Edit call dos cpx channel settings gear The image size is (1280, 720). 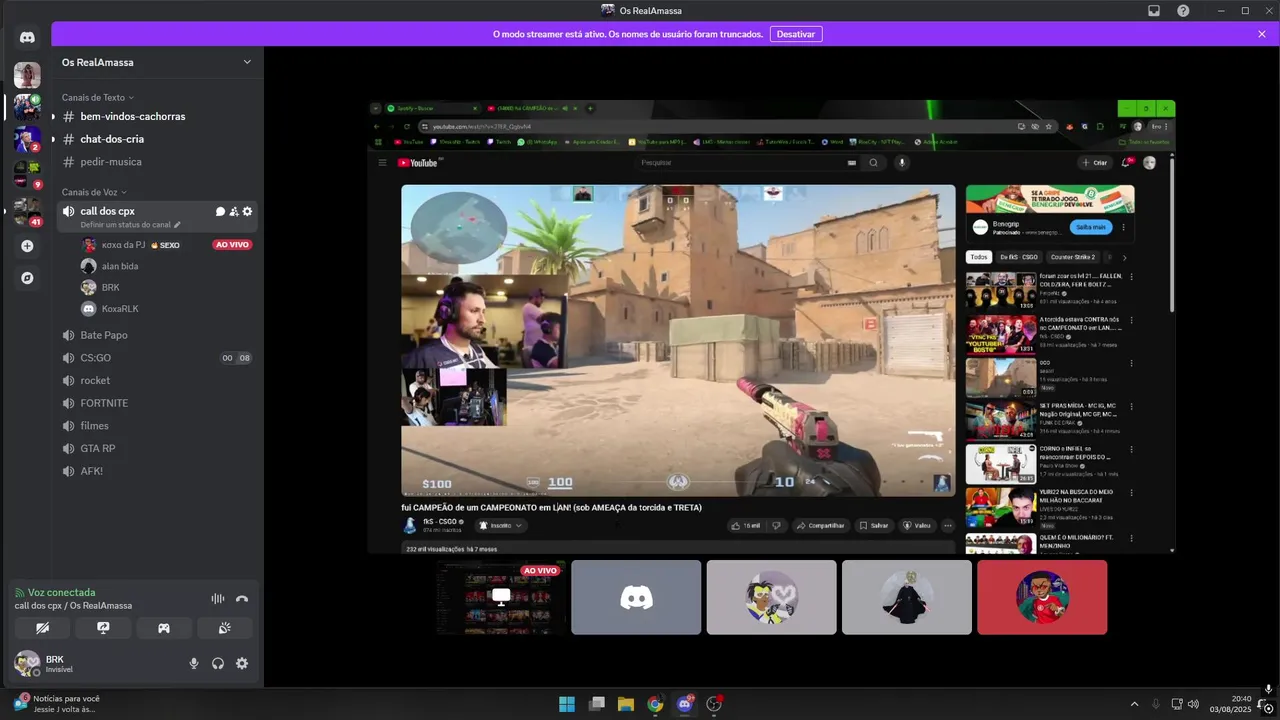coord(247,211)
